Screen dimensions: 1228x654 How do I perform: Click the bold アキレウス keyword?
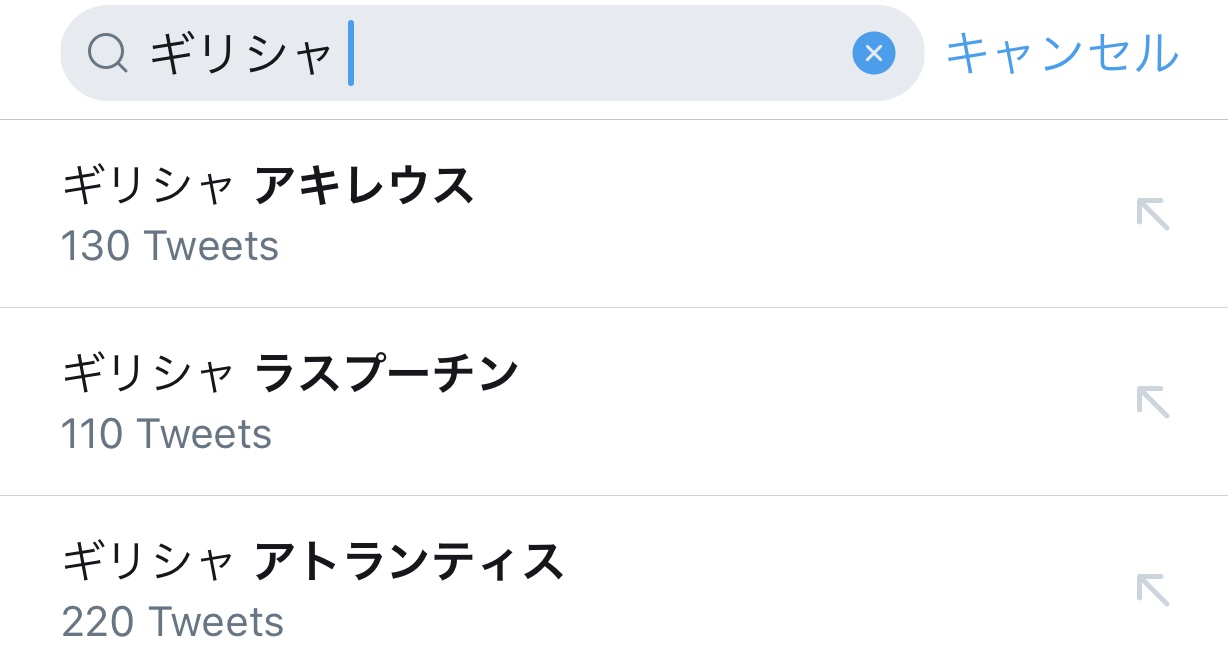(x=364, y=186)
